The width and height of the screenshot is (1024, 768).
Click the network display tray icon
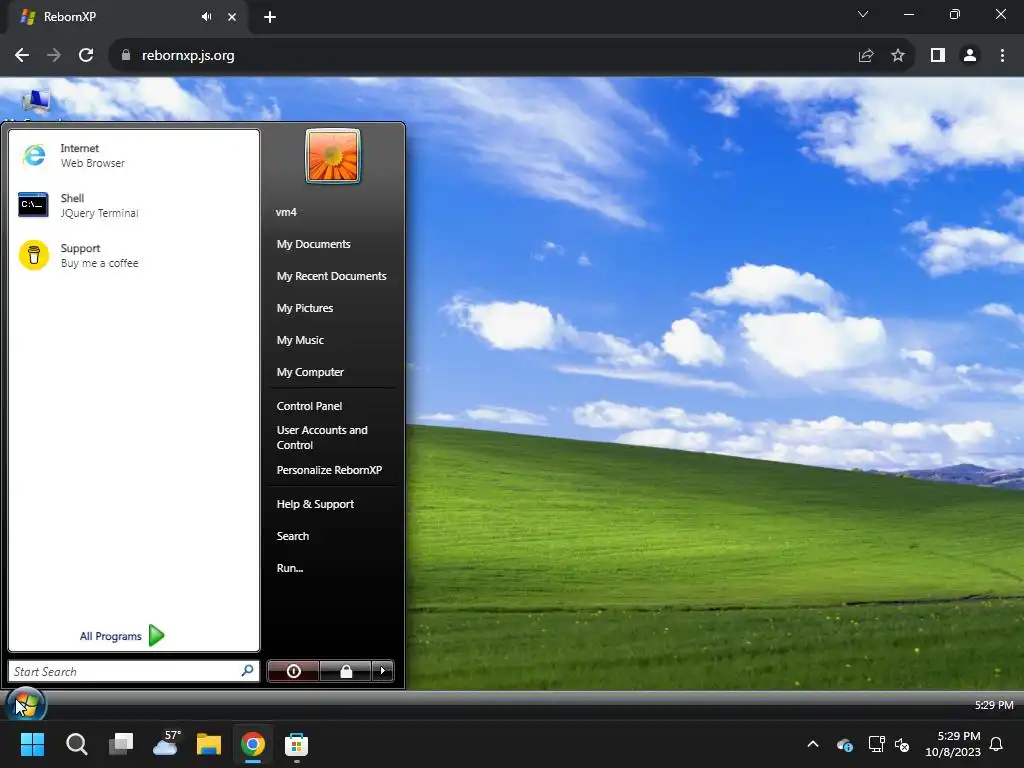[876, 744]
